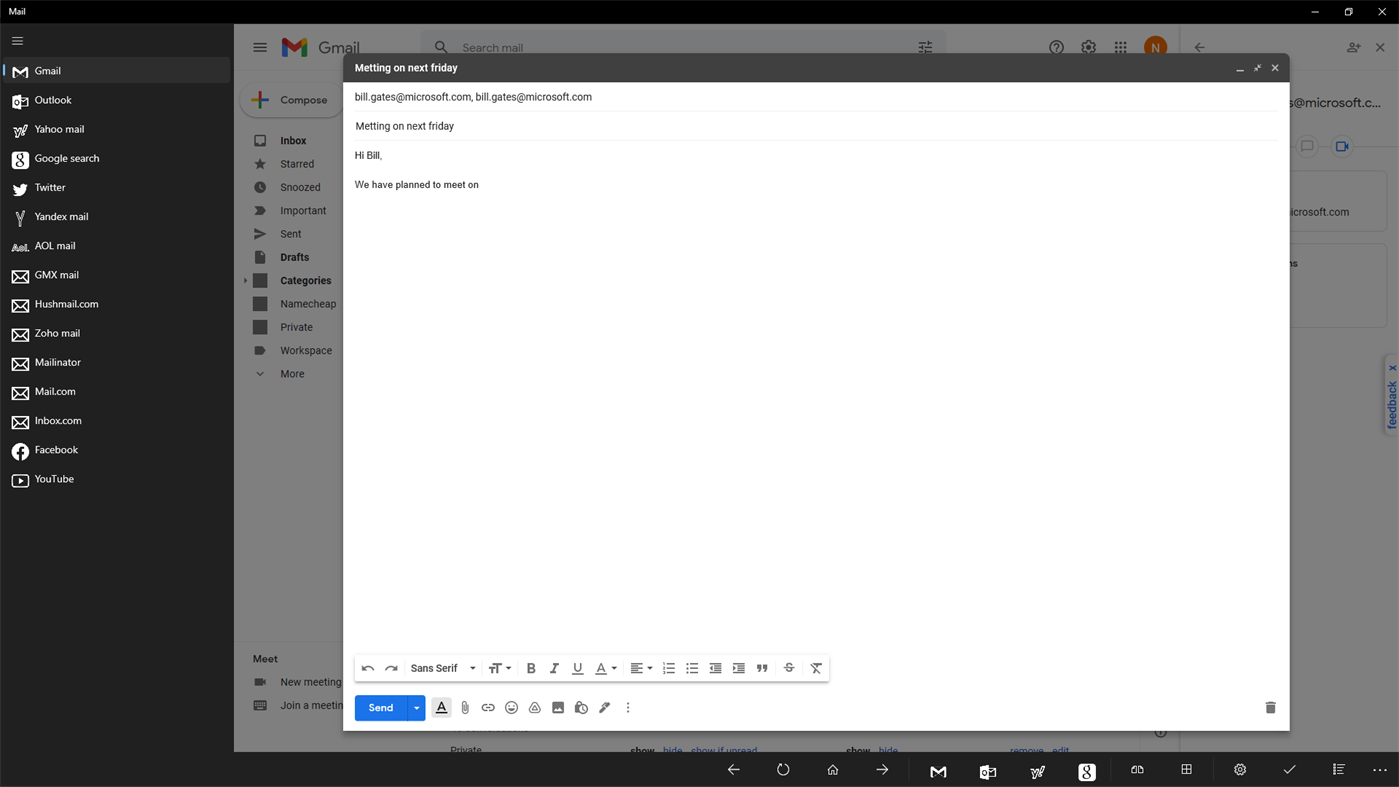This screenshot has height=787, width=1399.
Task: Click the subject field of the draft
Action: pyautogui.click(x=500, y=126)
